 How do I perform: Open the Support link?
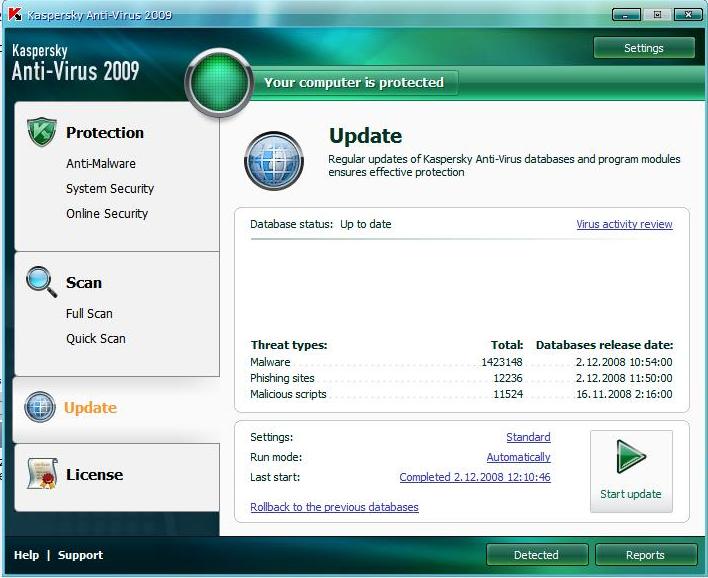[x=80, y=555]
